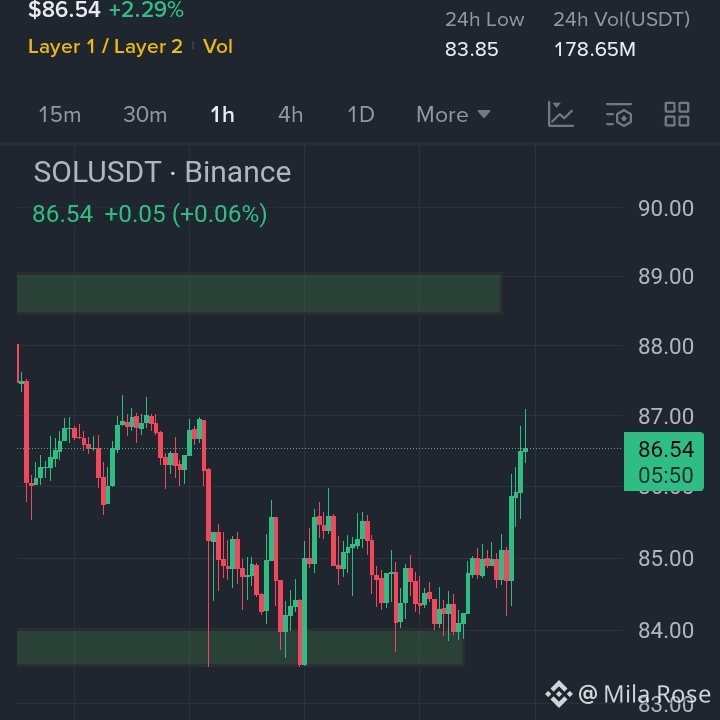Click the $86.54 header price
This screenshot has height=720, width=720.
(x=64, y=9)
